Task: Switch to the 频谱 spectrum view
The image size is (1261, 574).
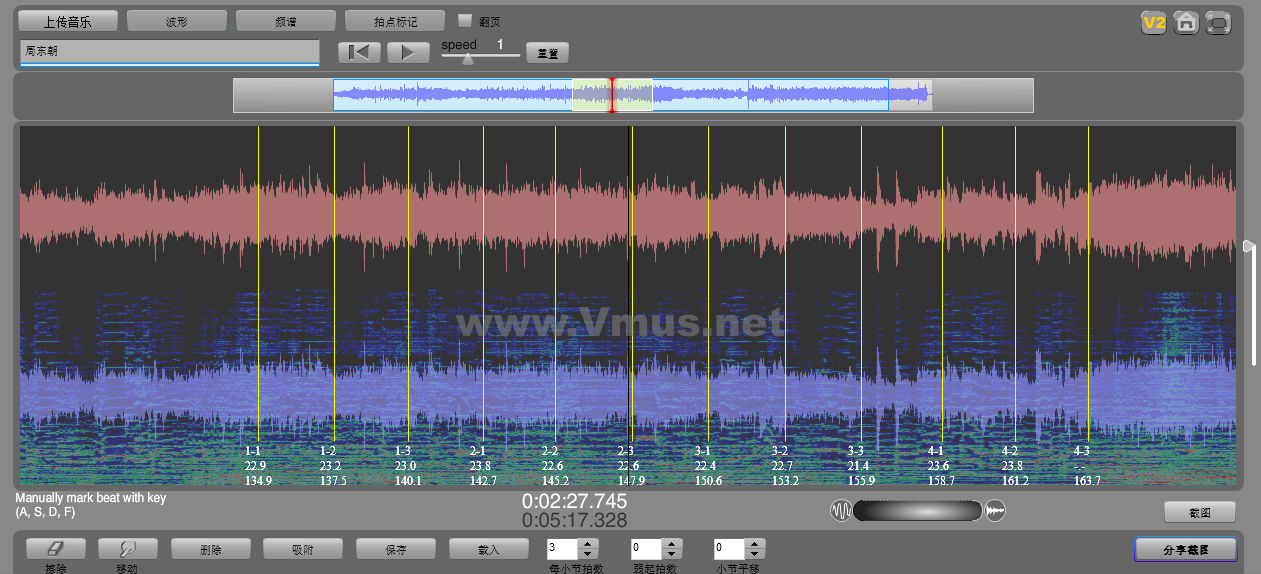Action: (x=285, y=21)
